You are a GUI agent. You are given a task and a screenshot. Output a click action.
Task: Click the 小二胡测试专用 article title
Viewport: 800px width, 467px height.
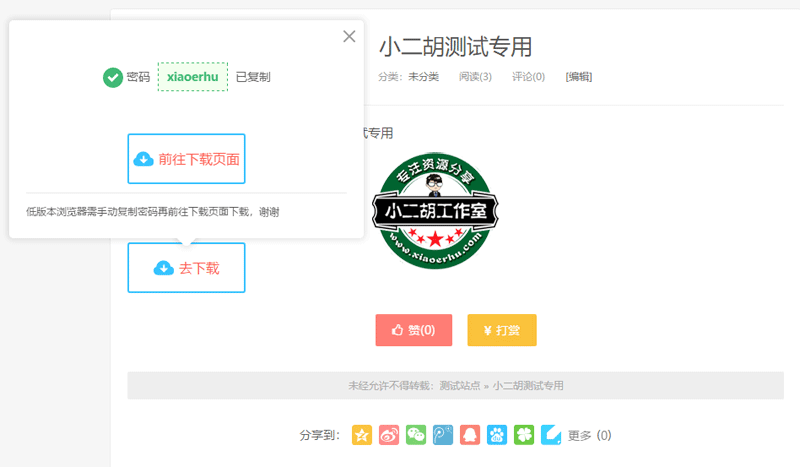[456, 47]
